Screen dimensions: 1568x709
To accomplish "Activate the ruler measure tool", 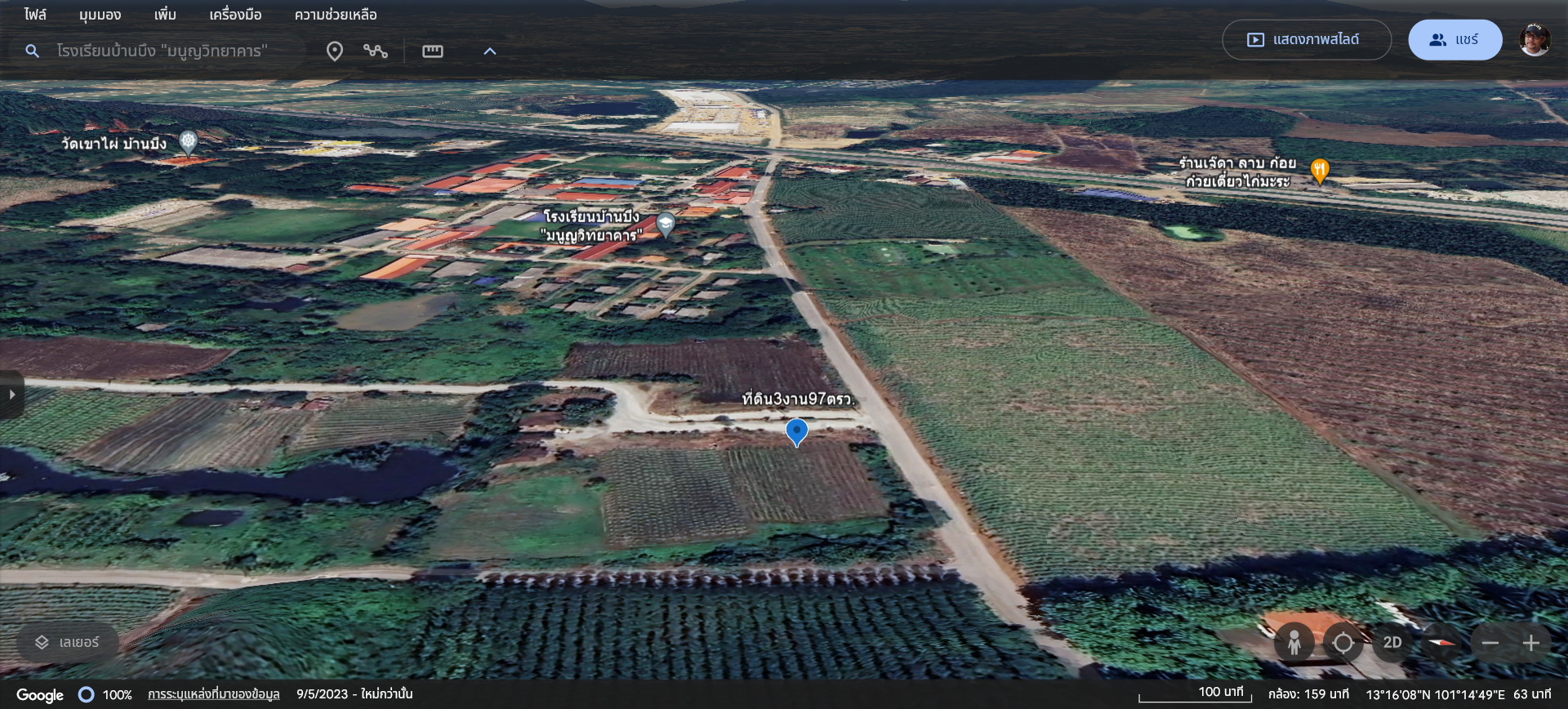I will click(432, 51).
